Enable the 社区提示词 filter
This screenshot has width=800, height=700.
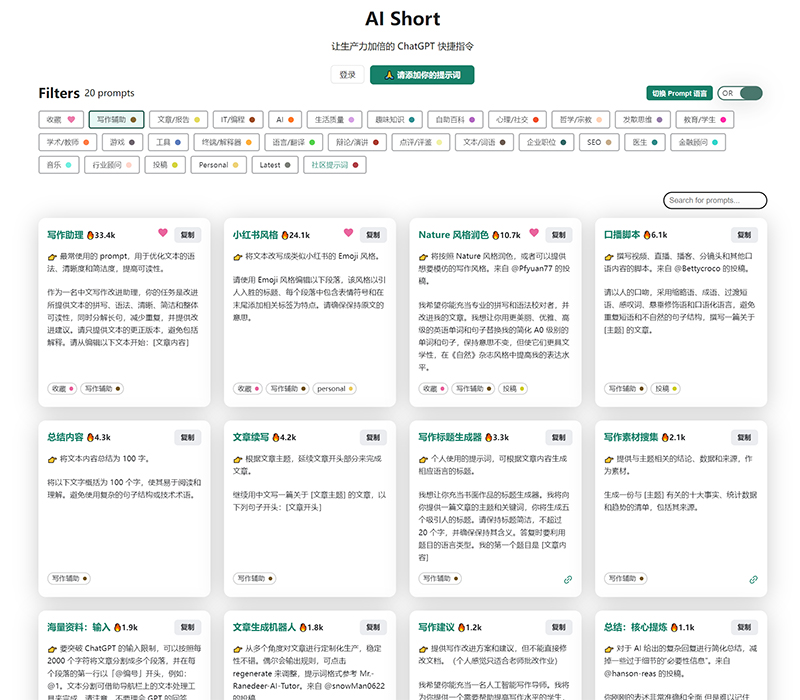pos(334,166)
